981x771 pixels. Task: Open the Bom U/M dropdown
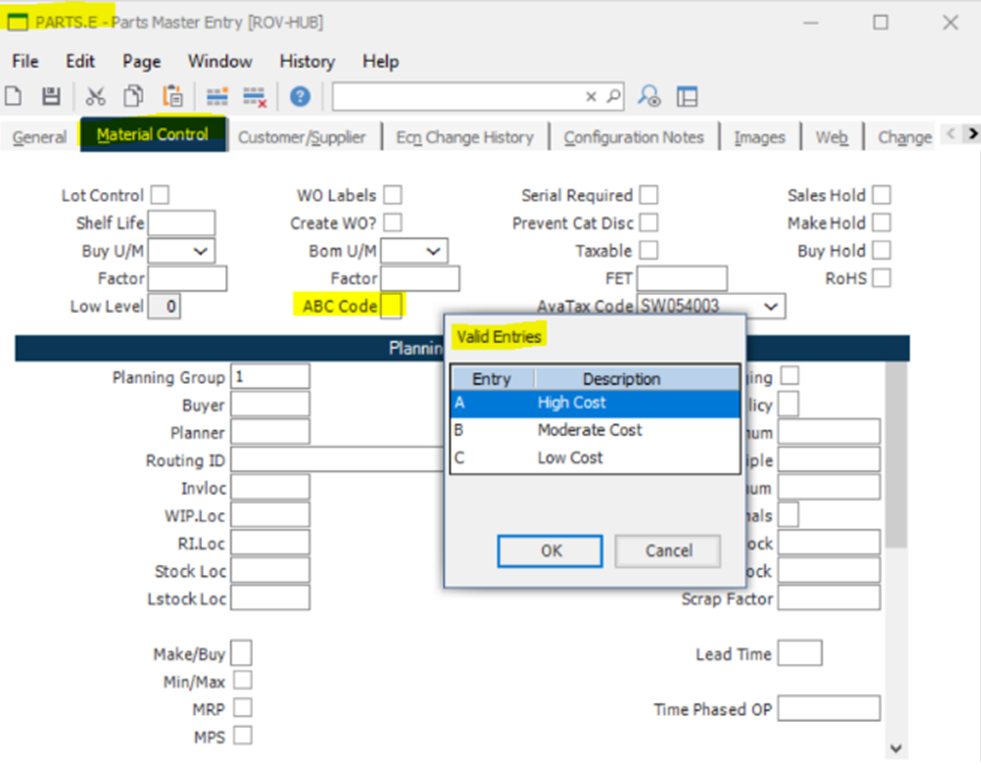pyautogui.click(x=433, y=251)
